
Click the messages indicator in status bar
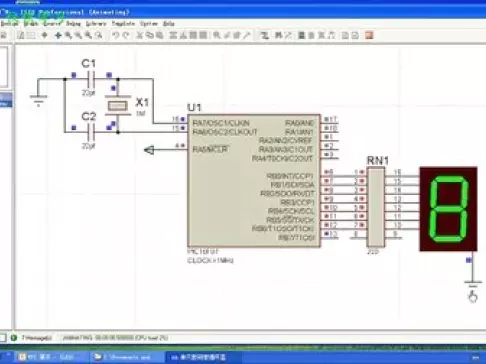click(x=37, y=338)
